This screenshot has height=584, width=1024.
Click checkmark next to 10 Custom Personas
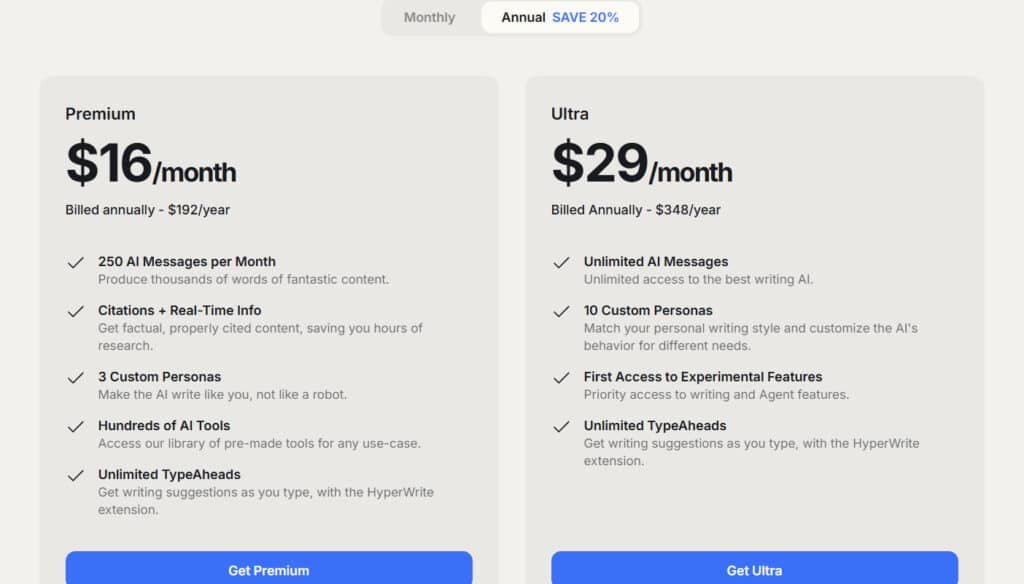(561, 312)
